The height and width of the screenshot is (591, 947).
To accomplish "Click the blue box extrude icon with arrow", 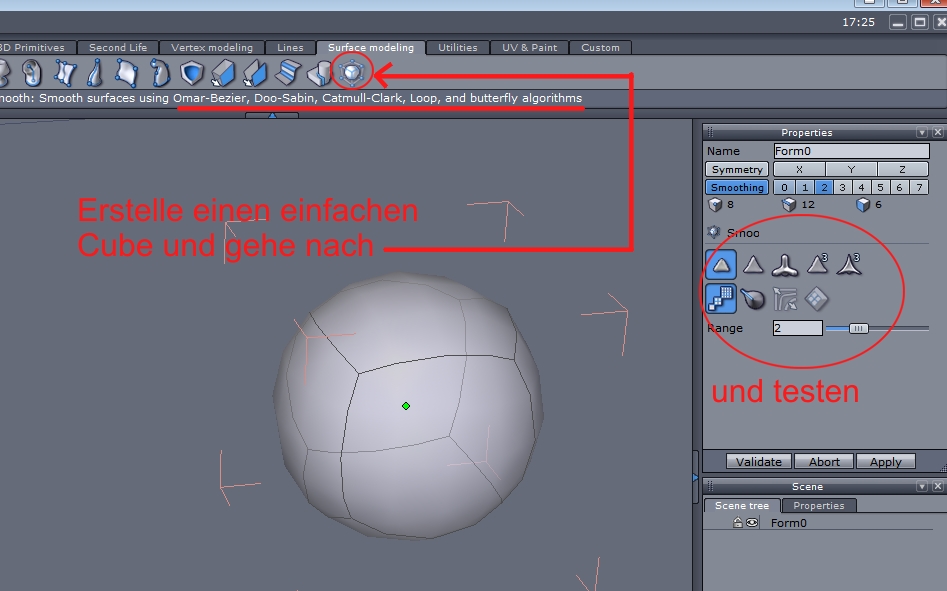I will [223, 73].
